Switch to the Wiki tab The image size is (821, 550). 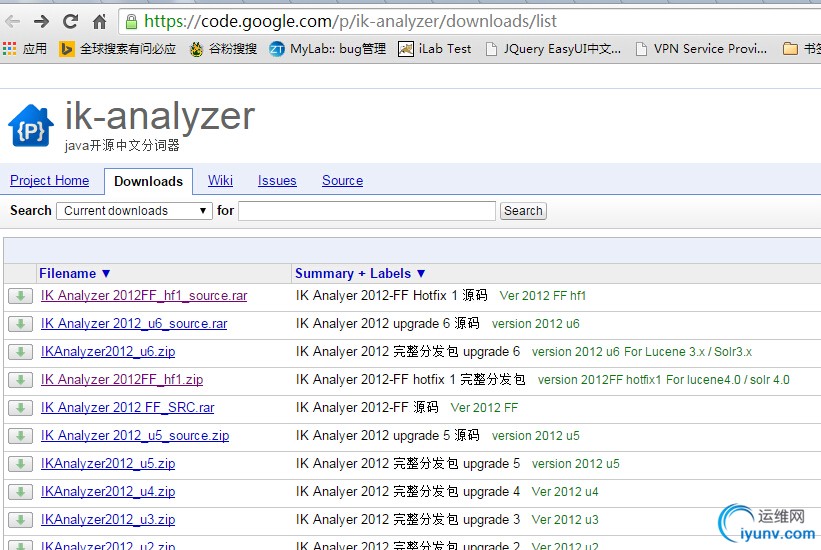[x=220, y=181]
